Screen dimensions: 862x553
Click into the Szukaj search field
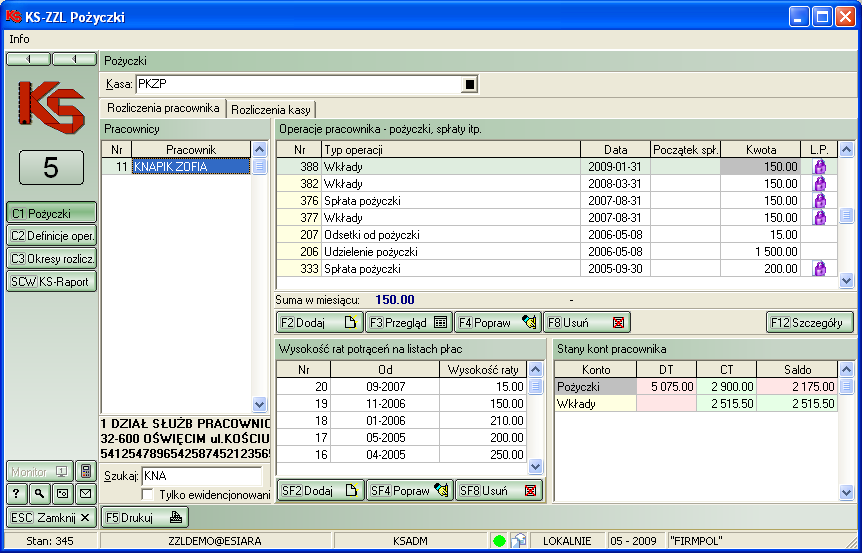pyautogui.click(x=200, y=476)
